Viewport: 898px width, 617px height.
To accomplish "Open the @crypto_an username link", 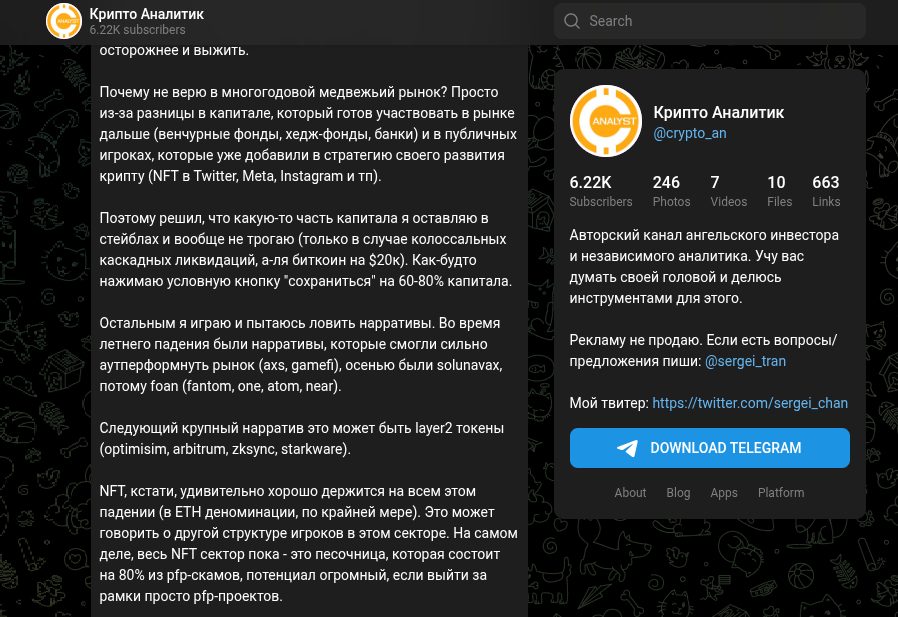I will click(690, 133).
